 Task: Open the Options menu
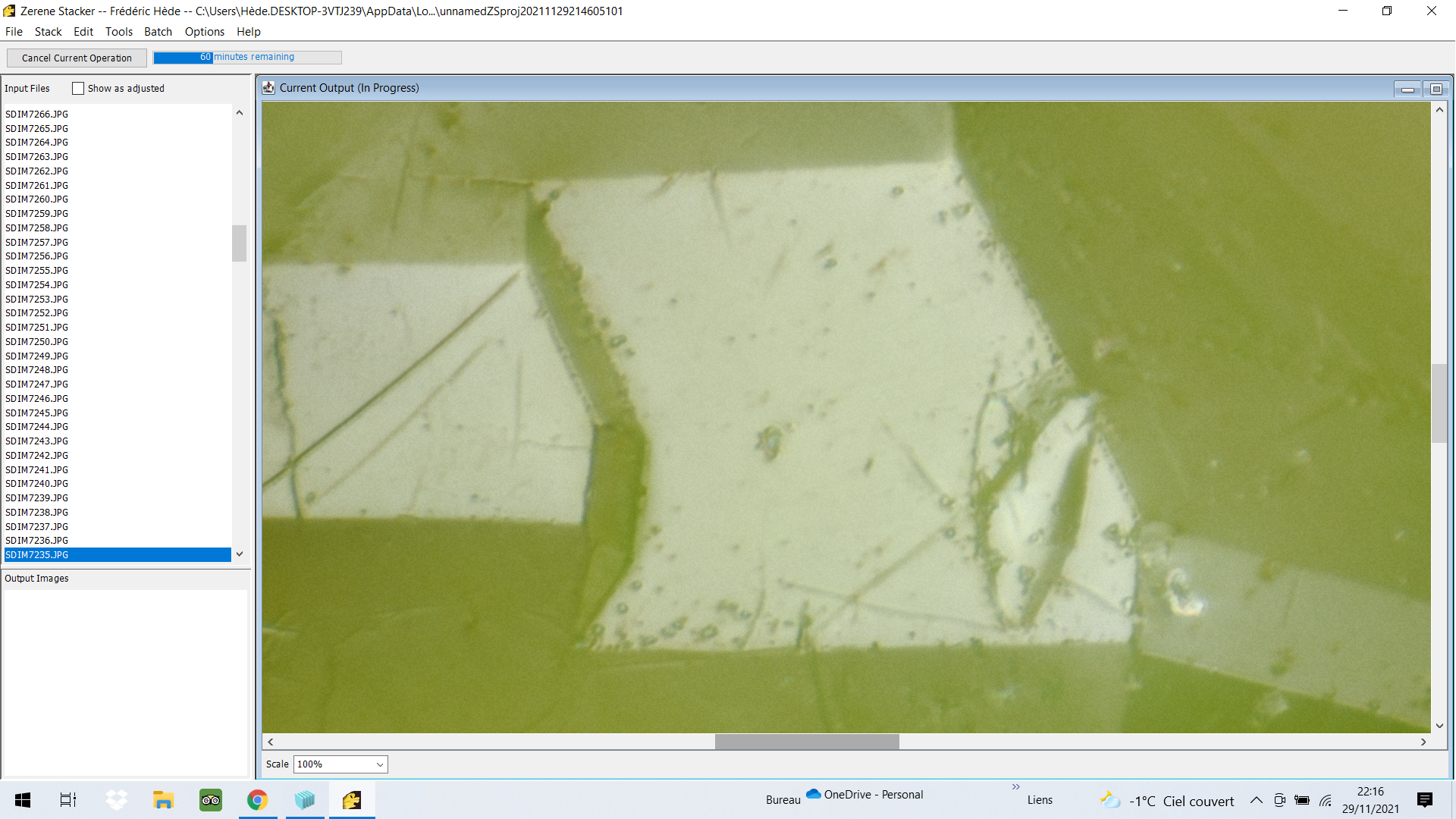(205, 32)
